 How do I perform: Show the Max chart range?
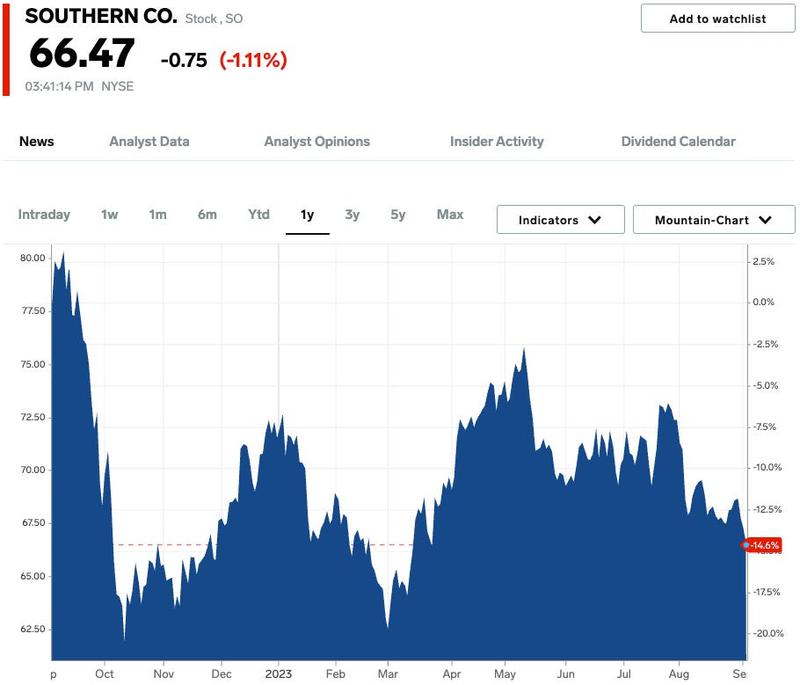pyautogui.click(x=450, y=214)
